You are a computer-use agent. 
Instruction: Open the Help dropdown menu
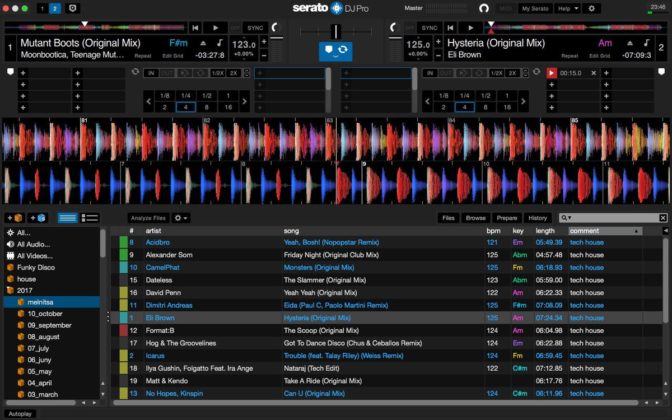568,8
